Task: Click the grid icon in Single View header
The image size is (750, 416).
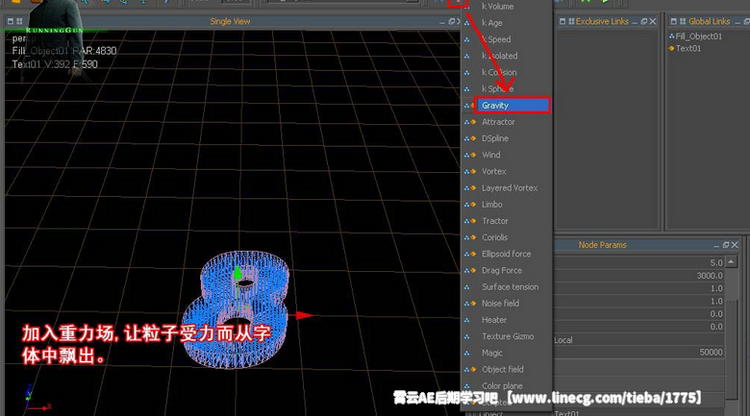Action: [19, 22]
